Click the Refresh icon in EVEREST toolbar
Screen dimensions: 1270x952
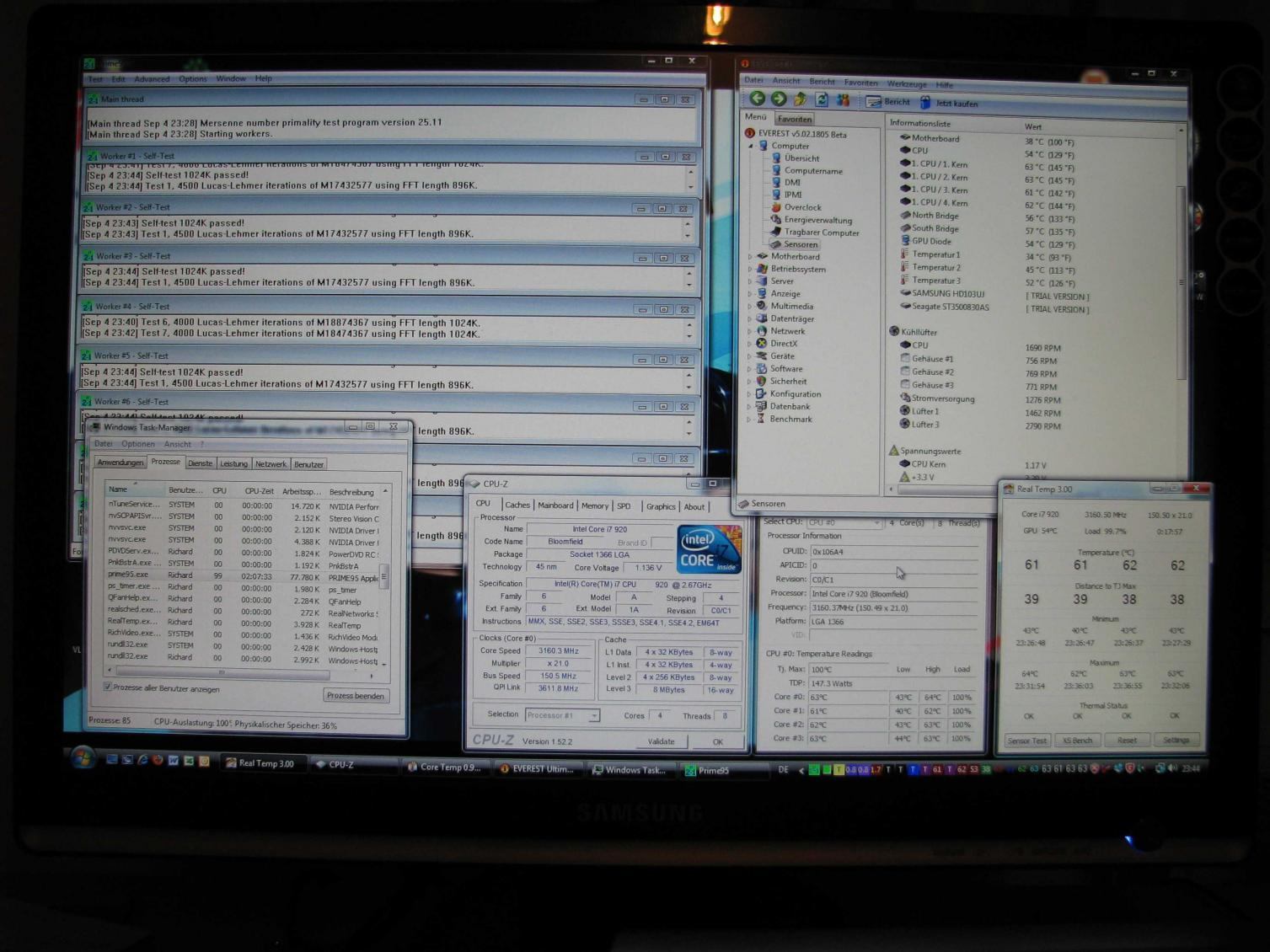[821, 100]
